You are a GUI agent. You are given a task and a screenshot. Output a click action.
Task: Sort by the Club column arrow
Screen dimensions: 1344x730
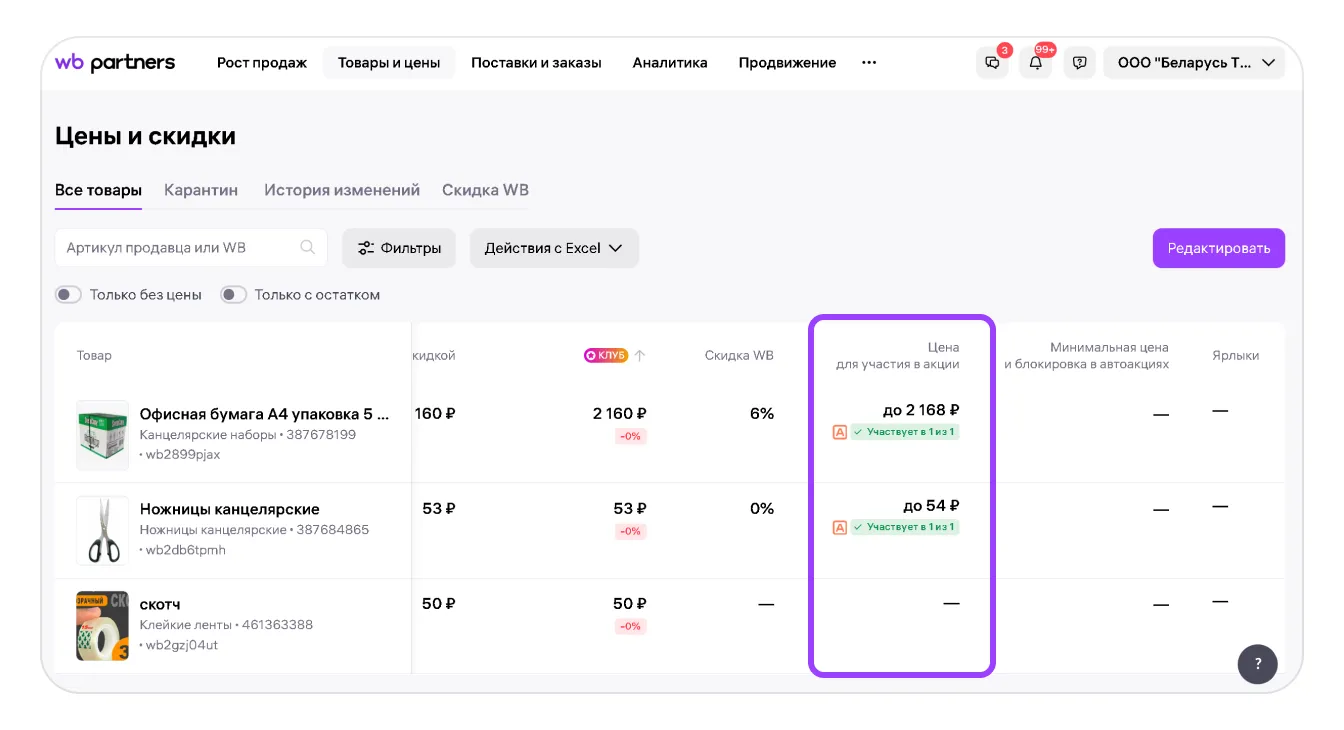640,355
